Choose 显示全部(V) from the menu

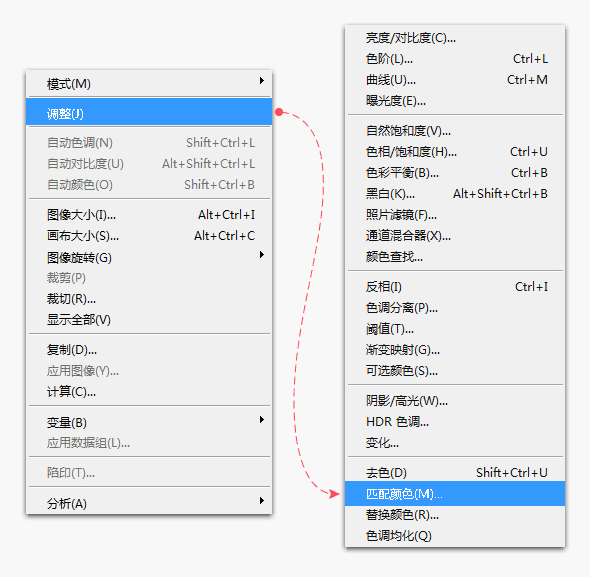[x=149, y=320]
